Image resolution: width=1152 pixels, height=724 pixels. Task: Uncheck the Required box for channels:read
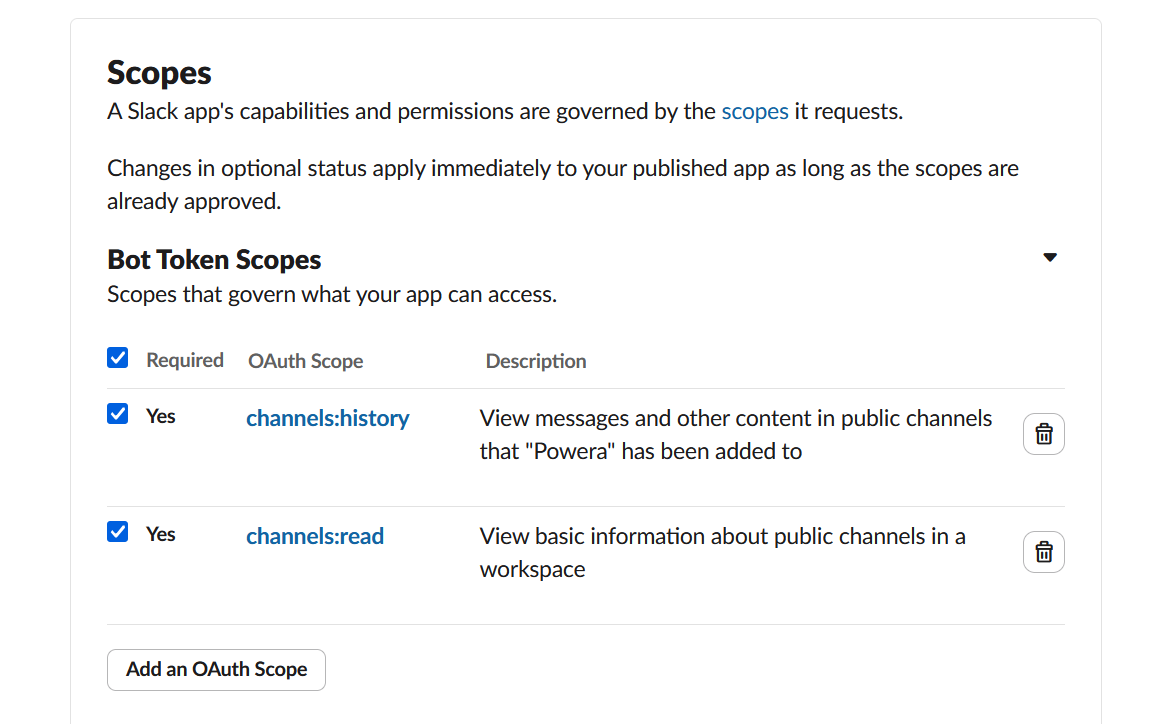pyautogui.click(x=118, y=532)
